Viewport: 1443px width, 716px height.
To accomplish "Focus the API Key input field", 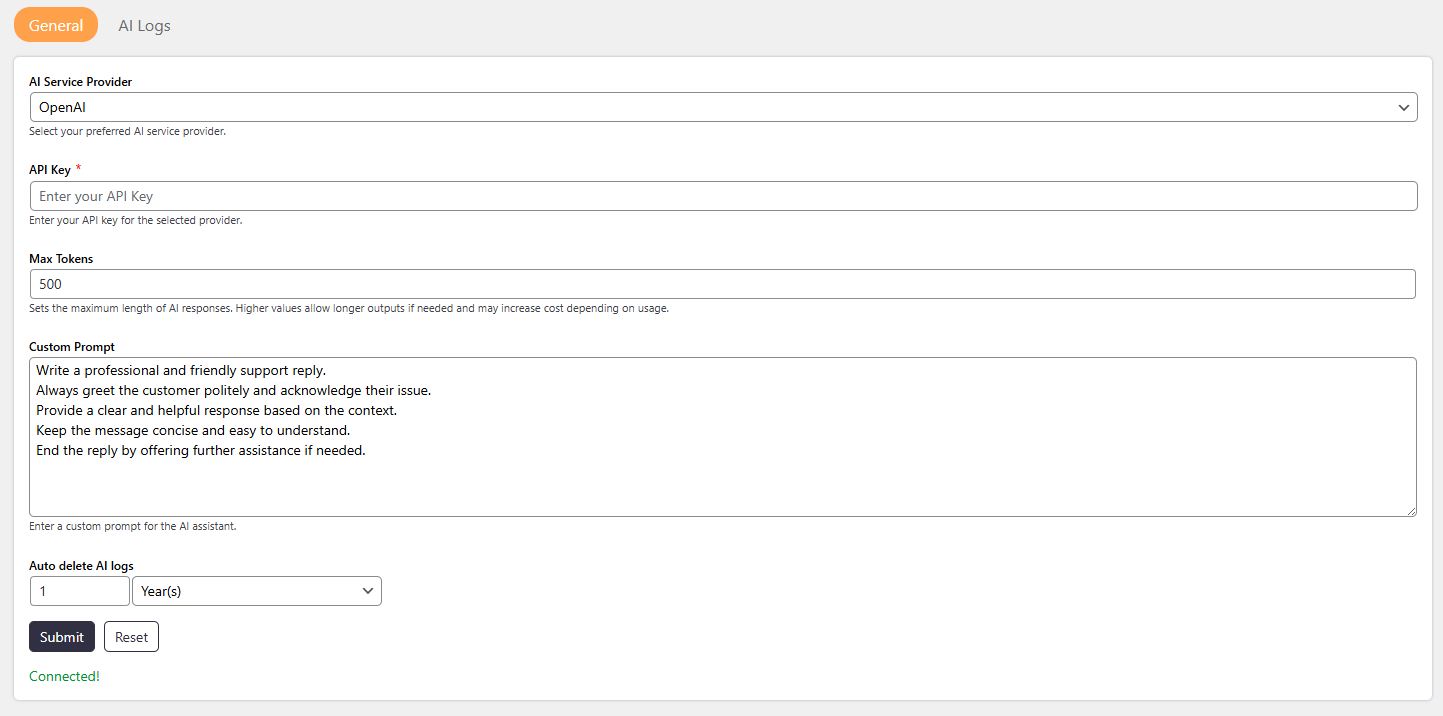I will click(723, 196).
